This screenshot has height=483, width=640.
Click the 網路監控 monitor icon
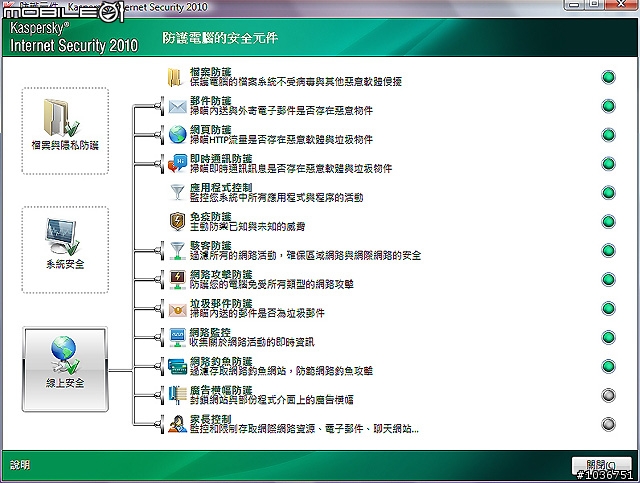point(177,338)
